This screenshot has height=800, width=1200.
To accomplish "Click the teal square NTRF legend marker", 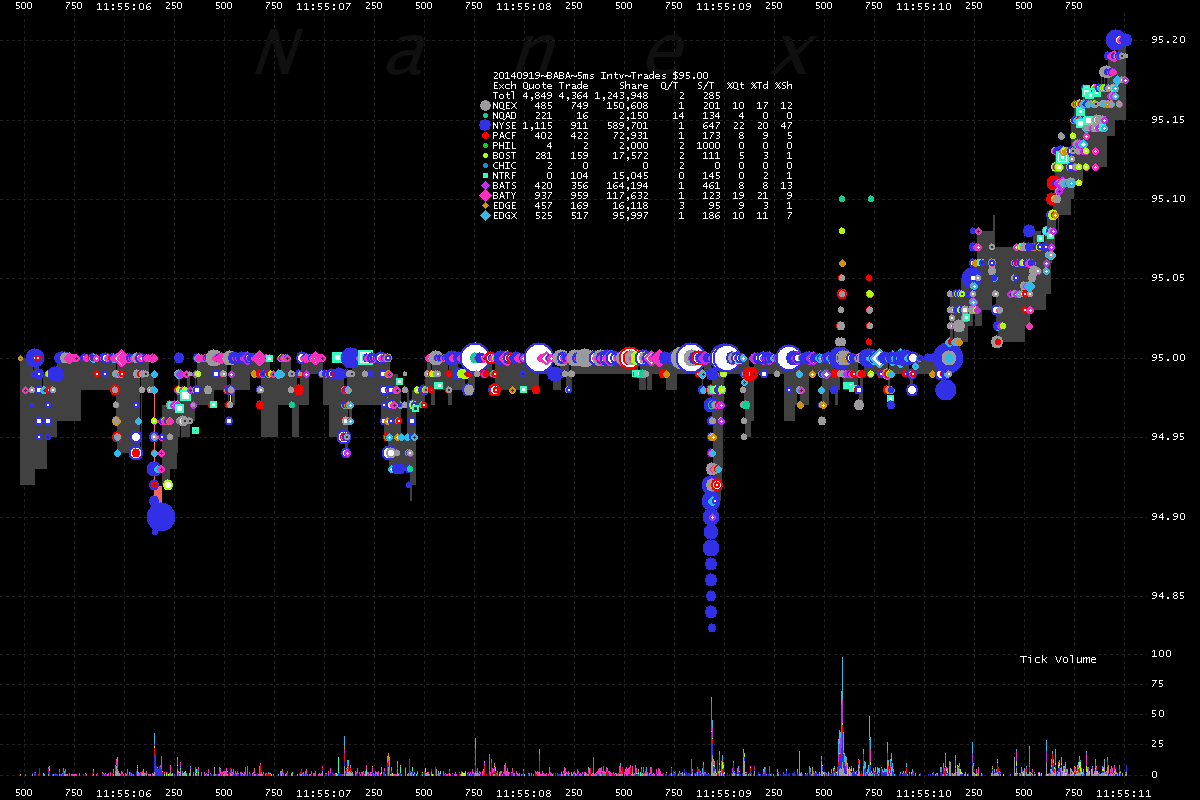I will 485,175.
